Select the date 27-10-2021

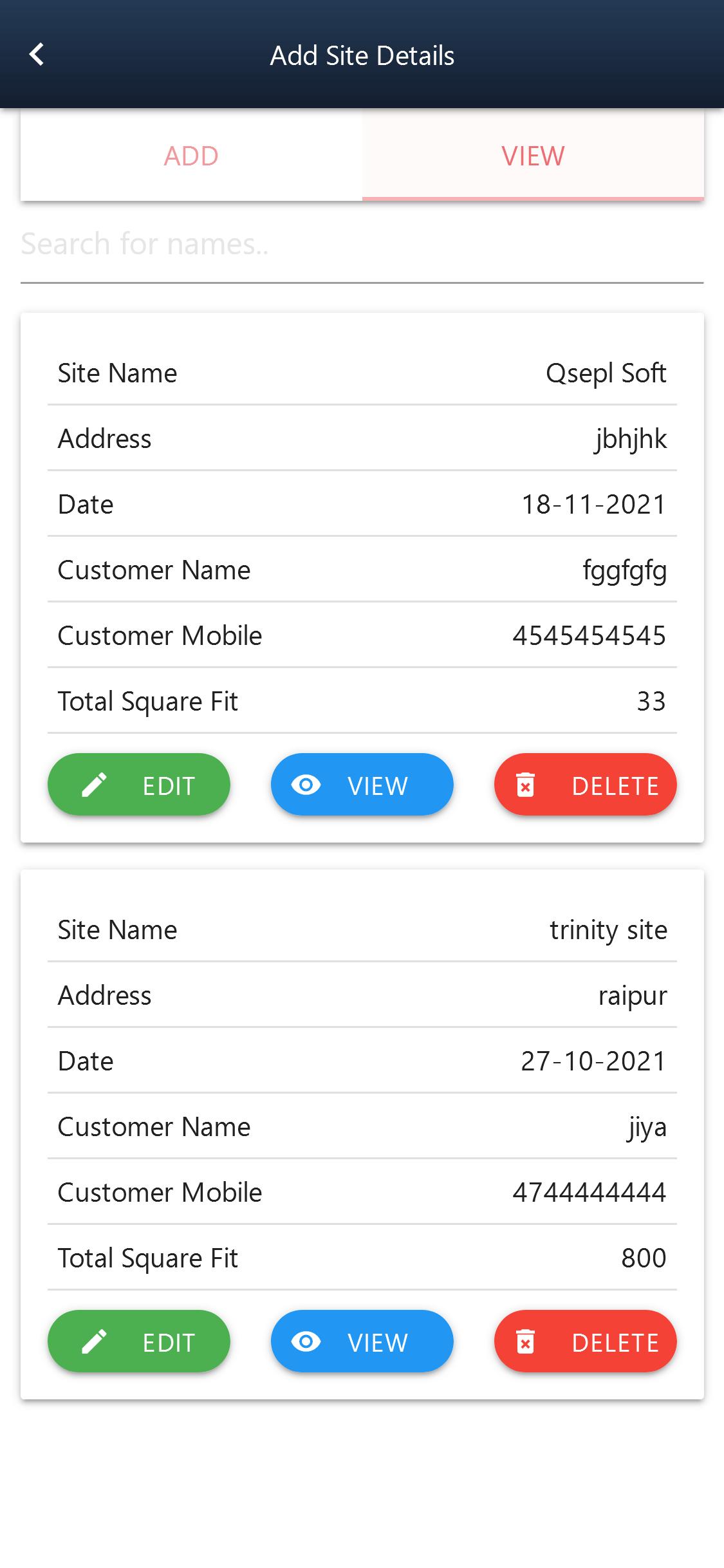pyautogui.click(x=593, y=1061)
